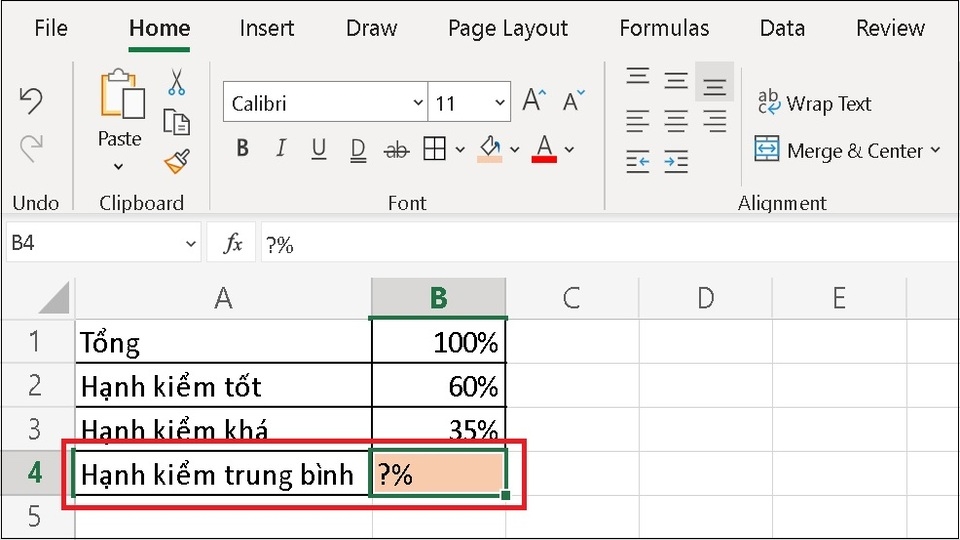Toggle Wrap Text

point(814,103)
